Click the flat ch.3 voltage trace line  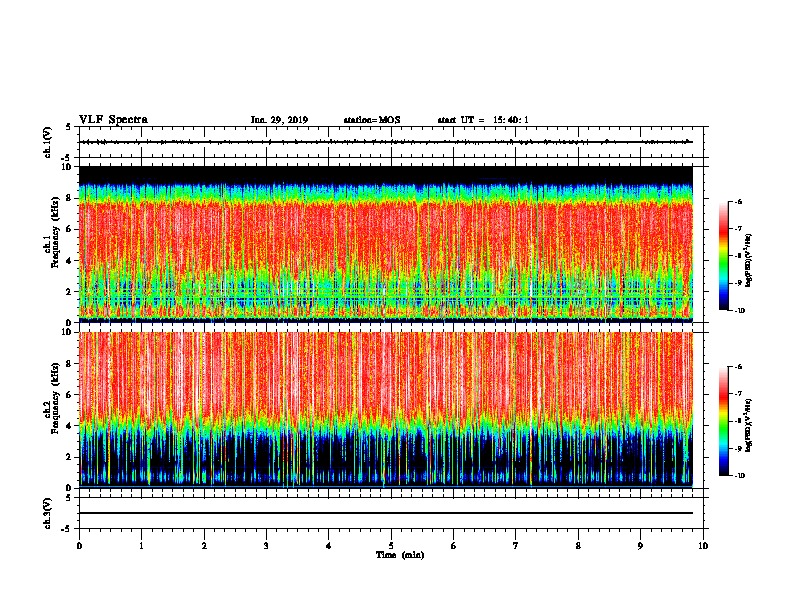(386, 513)
